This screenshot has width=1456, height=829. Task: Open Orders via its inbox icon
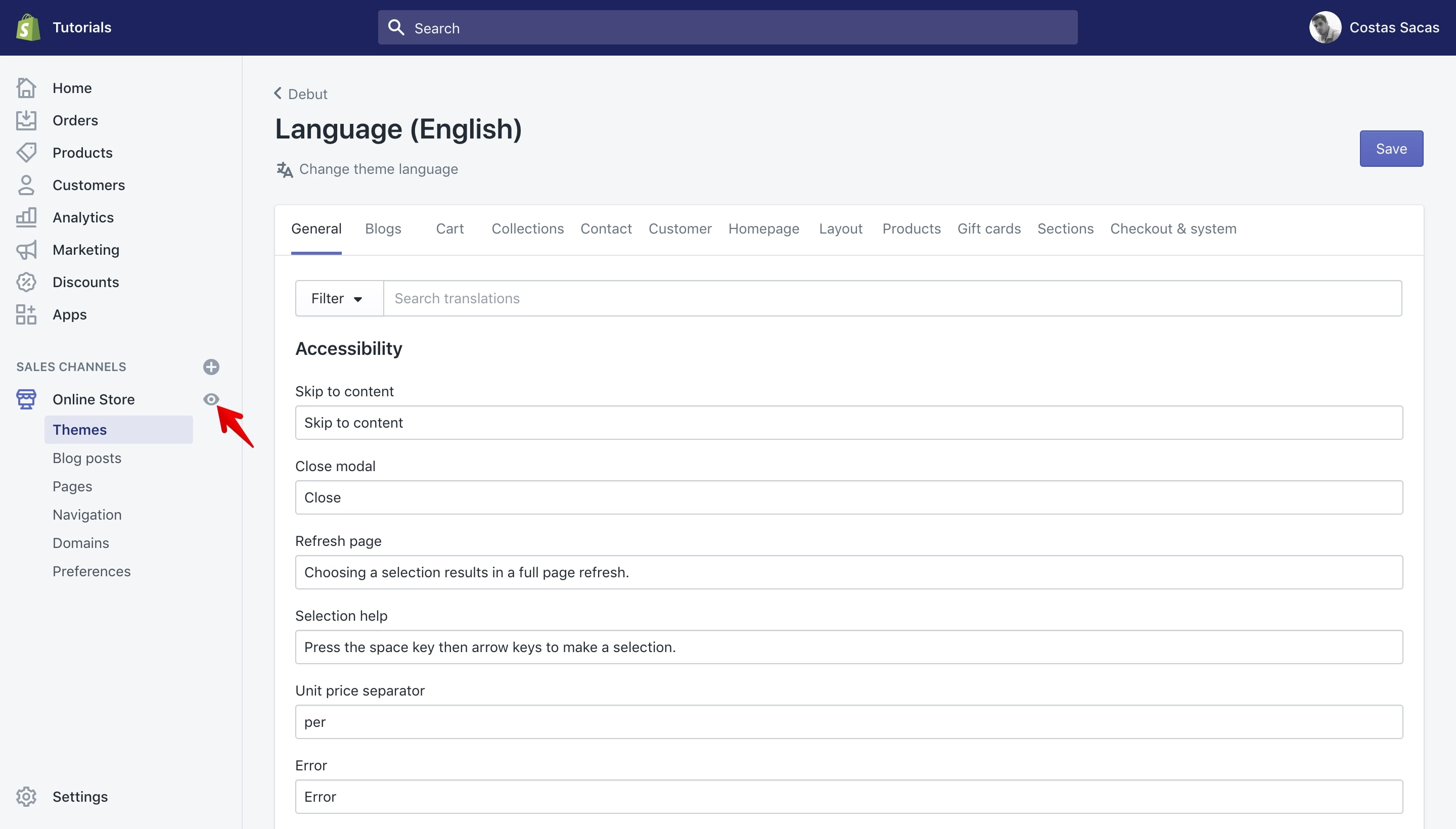[x=26, y=120]
